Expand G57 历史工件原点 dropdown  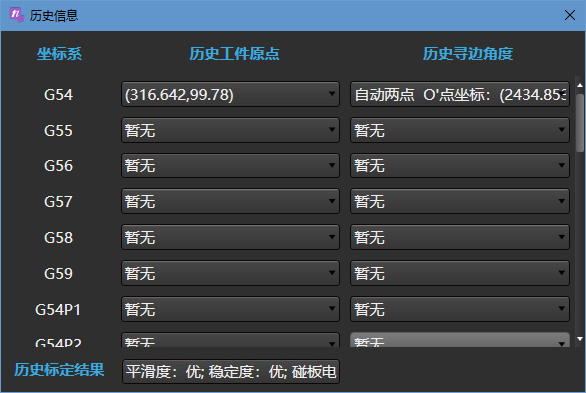(230, 201)
